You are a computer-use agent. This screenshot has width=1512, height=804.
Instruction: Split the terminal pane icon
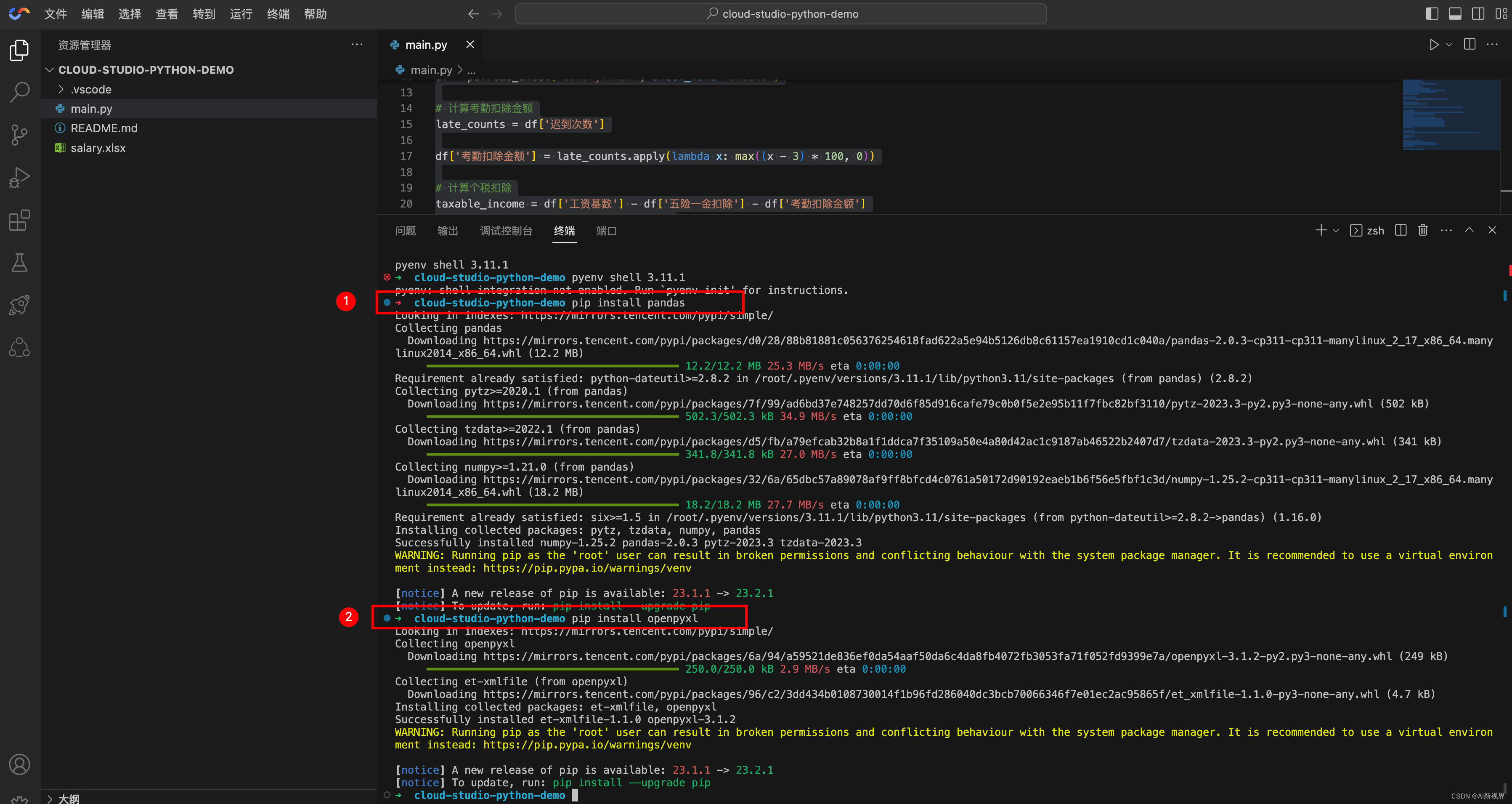tap(1401, 230)
